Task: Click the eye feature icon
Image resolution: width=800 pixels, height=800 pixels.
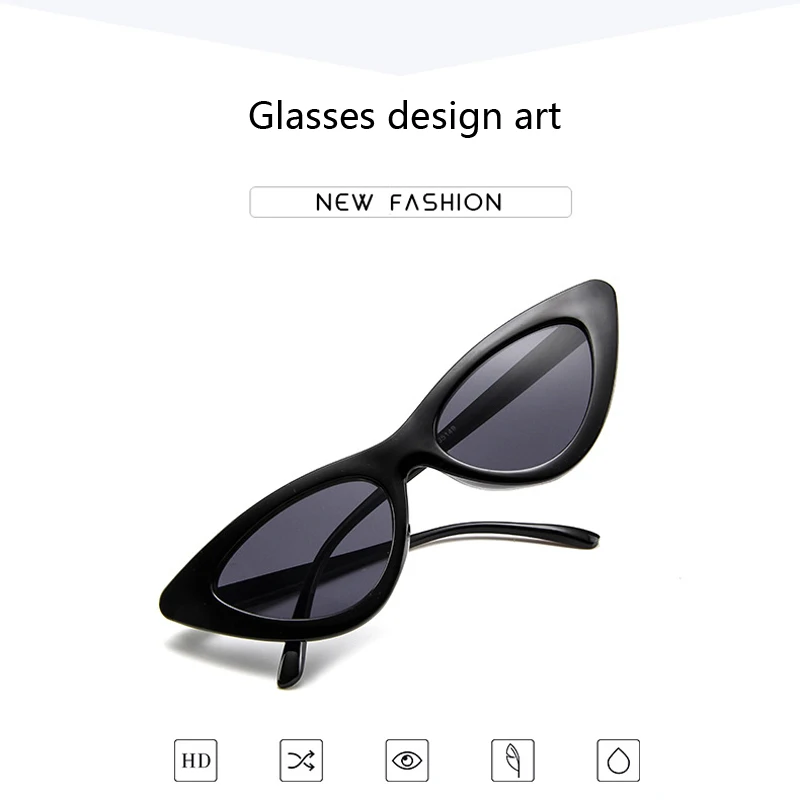Action: 407,760
